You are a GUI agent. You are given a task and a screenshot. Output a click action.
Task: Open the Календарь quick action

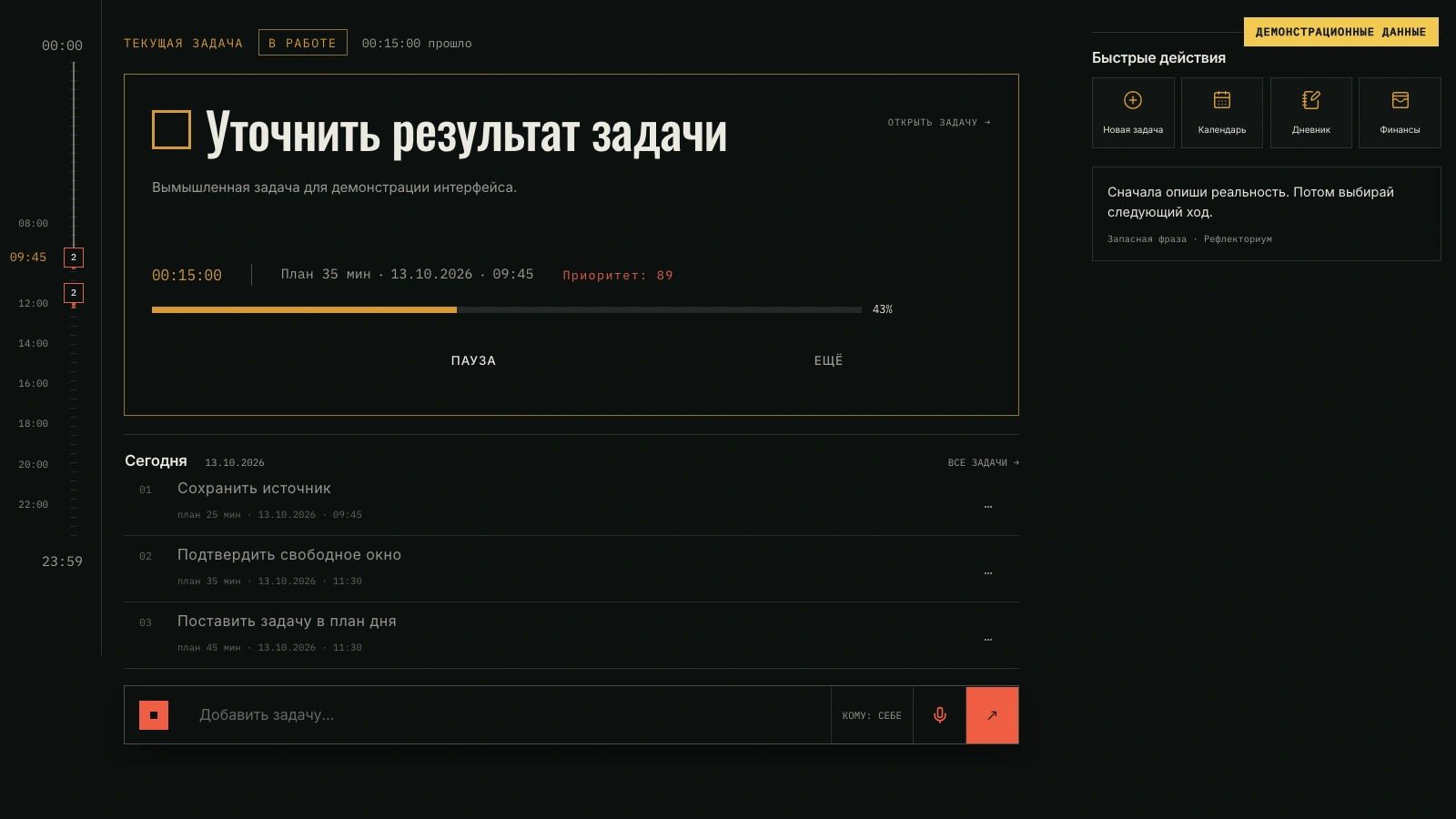pyautogui.click(x=1222, y=113)
